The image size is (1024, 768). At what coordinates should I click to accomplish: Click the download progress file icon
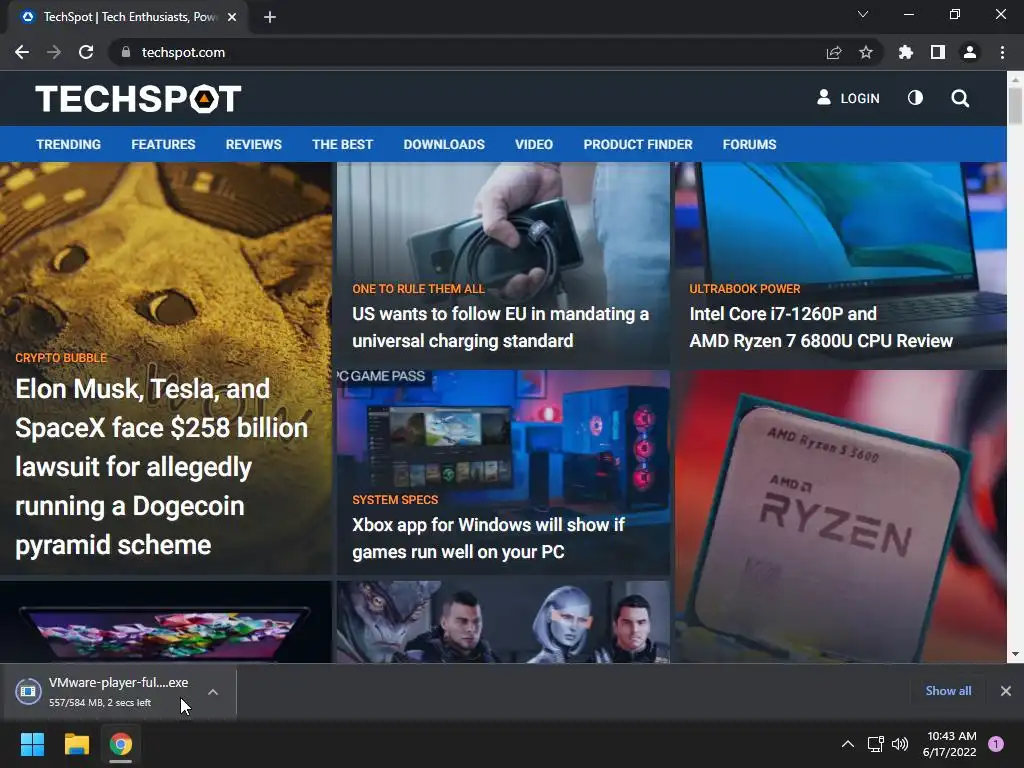pyautogui.click(x=29, y=691)
